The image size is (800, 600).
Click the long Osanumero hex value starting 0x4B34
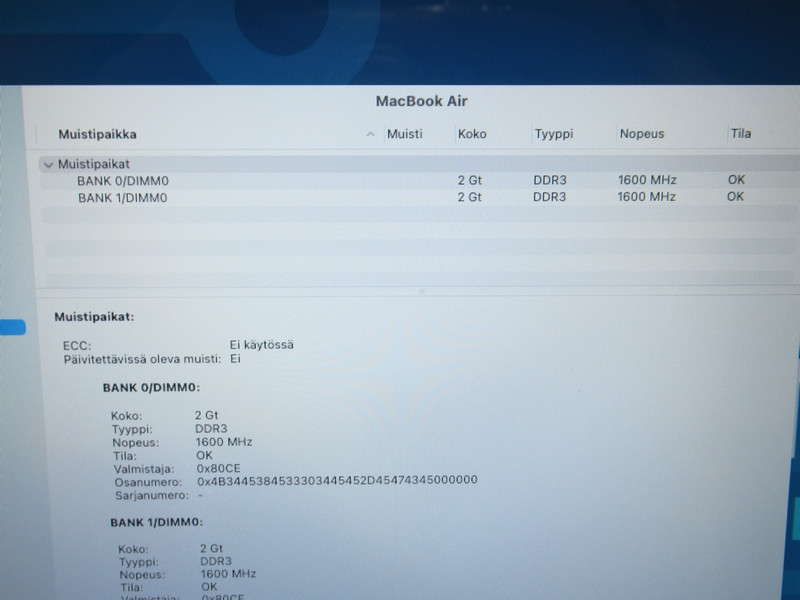337,480
